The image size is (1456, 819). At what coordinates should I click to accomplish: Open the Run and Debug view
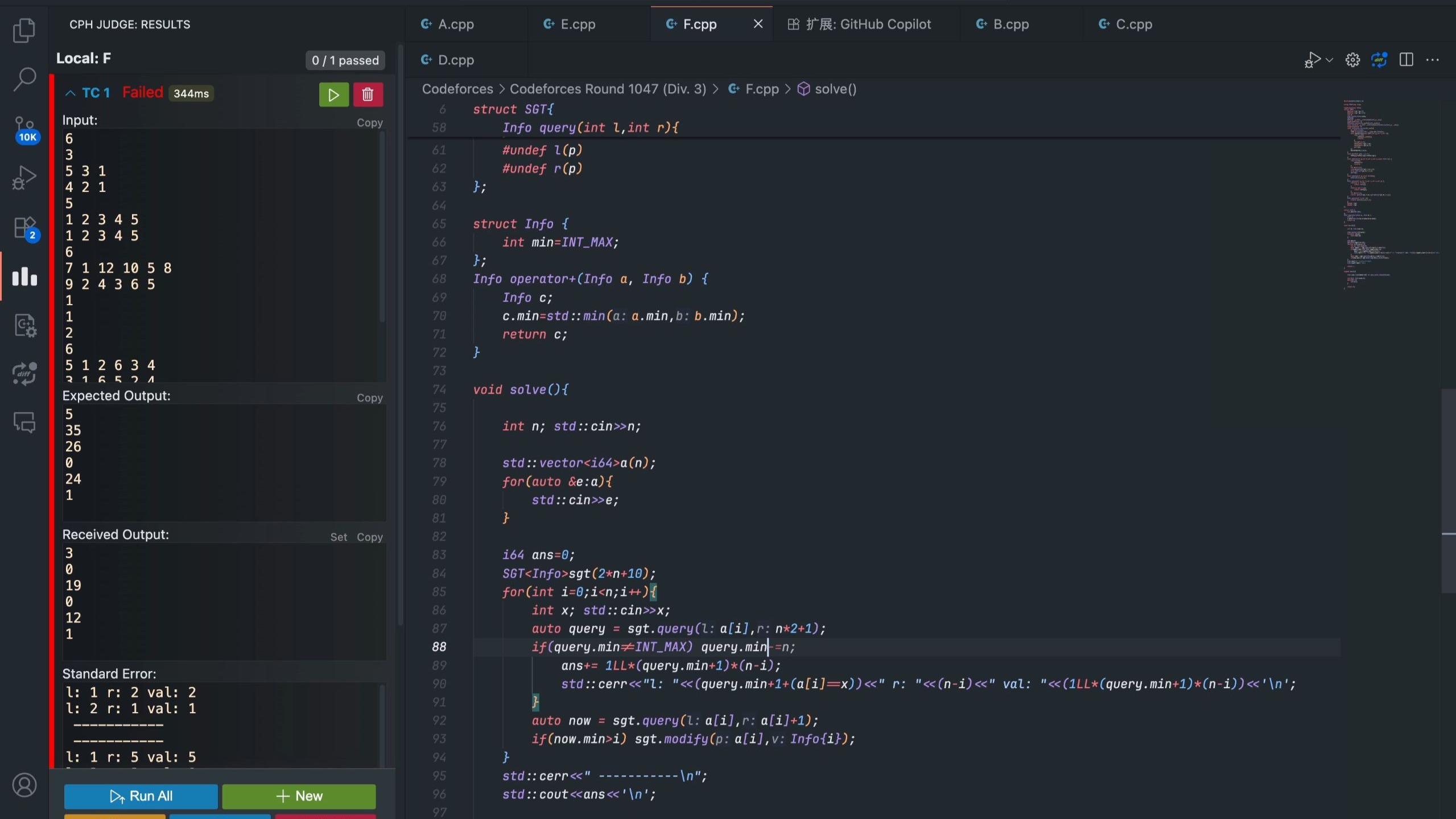tap(24, 178)
